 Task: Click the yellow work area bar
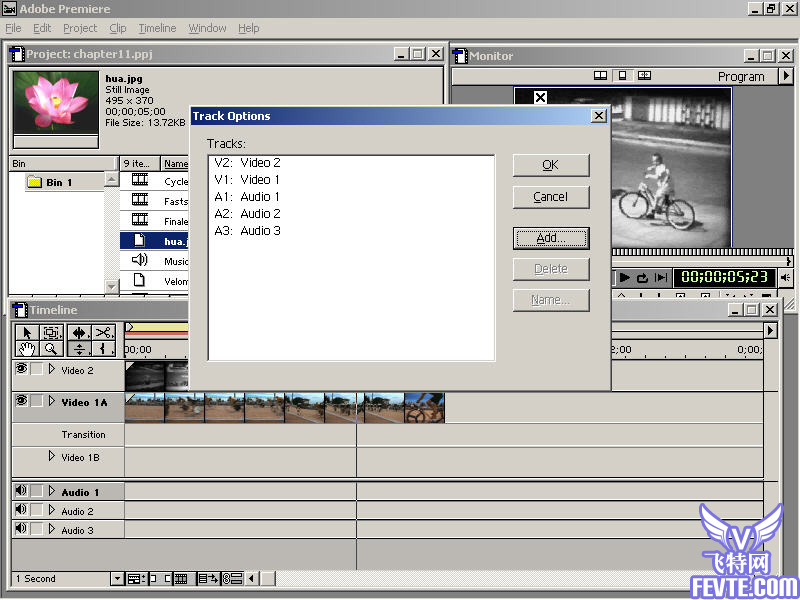coord(157,327)
